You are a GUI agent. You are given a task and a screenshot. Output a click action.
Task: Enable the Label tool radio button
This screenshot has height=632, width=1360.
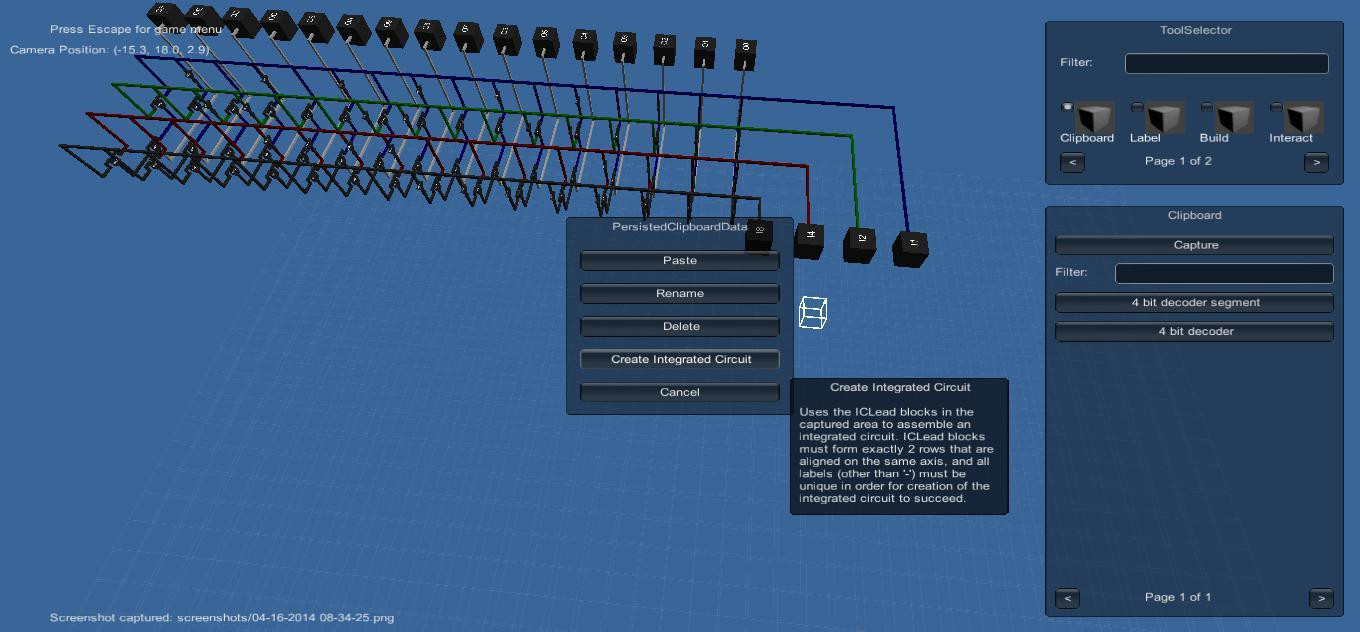tap(1137, 107)
